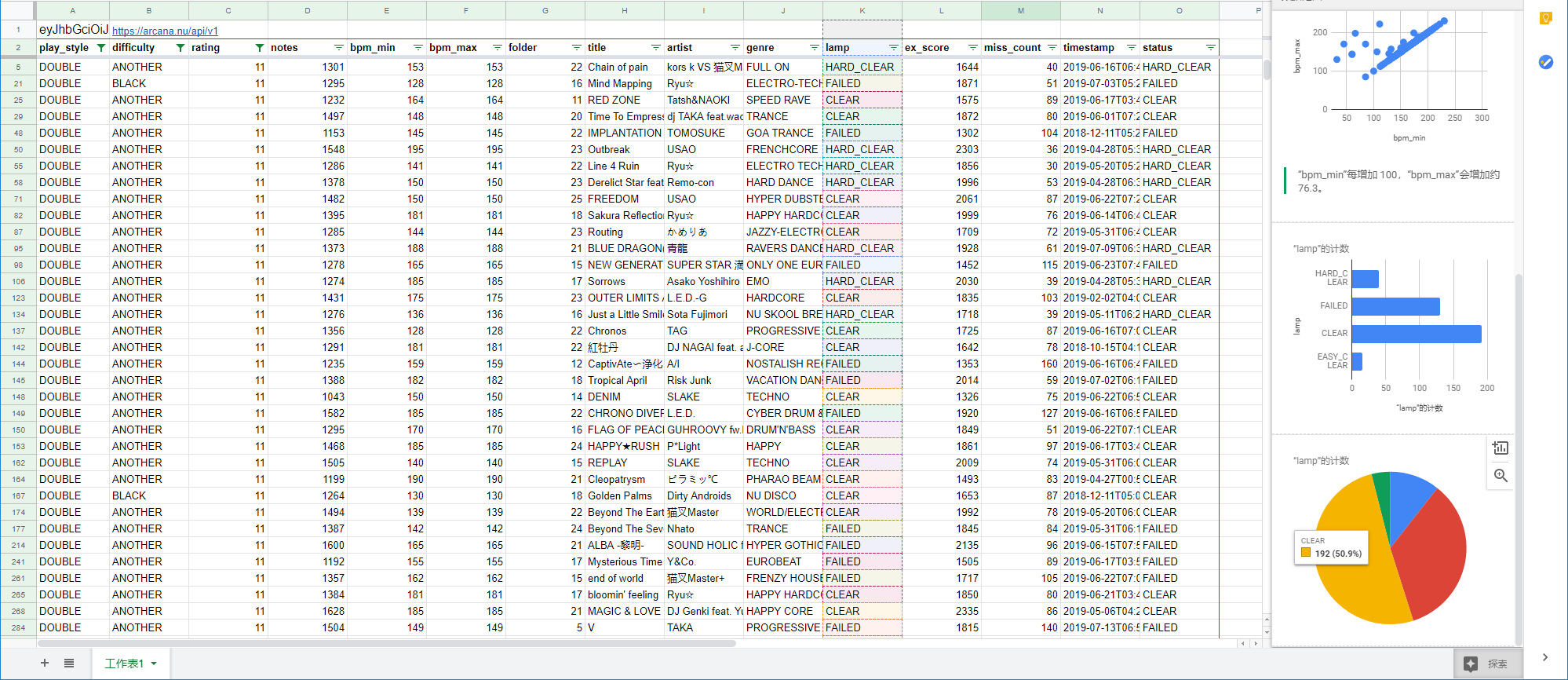Open the all sheets list icon
The height and width of the screenshot is (680, 1568).
pyautogui.click(x=69, y=663)
